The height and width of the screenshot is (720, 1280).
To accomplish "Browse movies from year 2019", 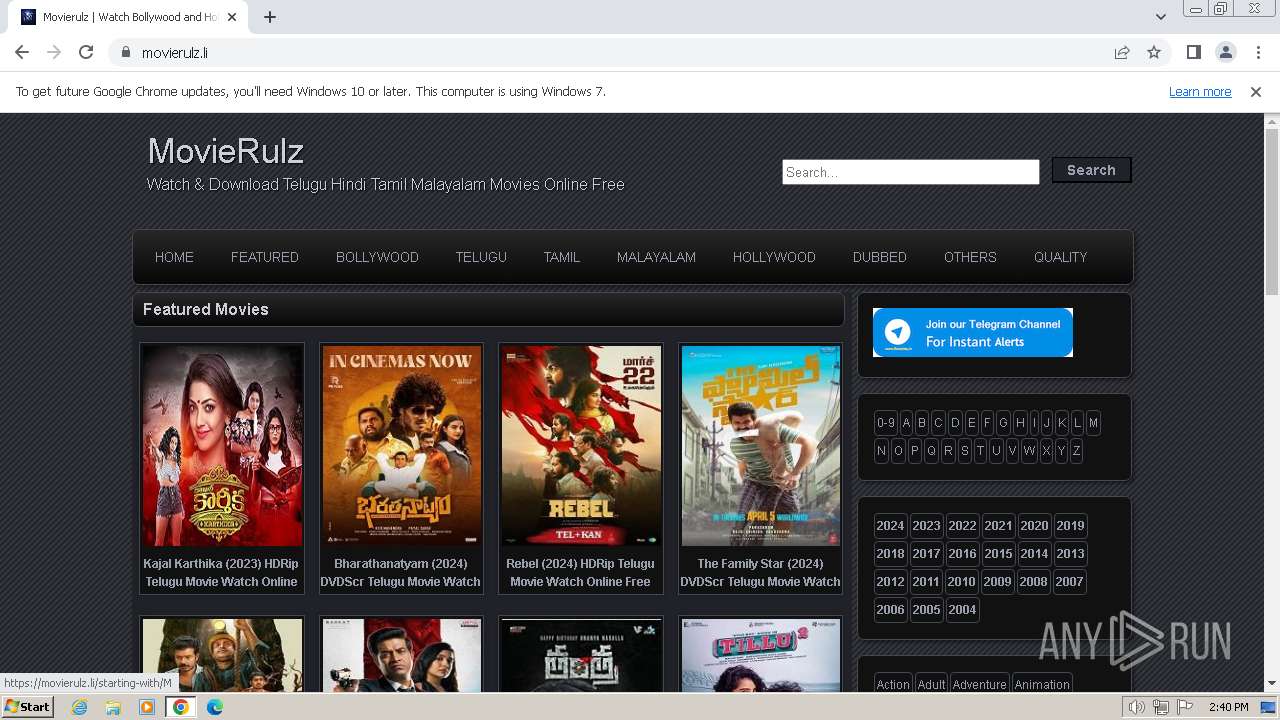I will pyautogui.click(x=1070, y=526).
